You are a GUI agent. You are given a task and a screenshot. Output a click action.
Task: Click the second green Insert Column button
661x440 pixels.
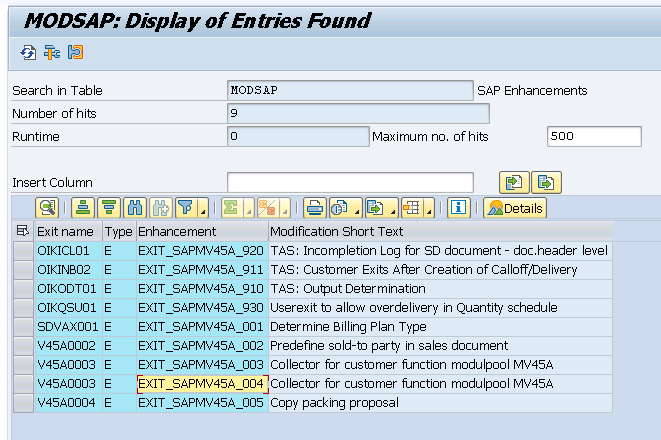click(546, 182)
